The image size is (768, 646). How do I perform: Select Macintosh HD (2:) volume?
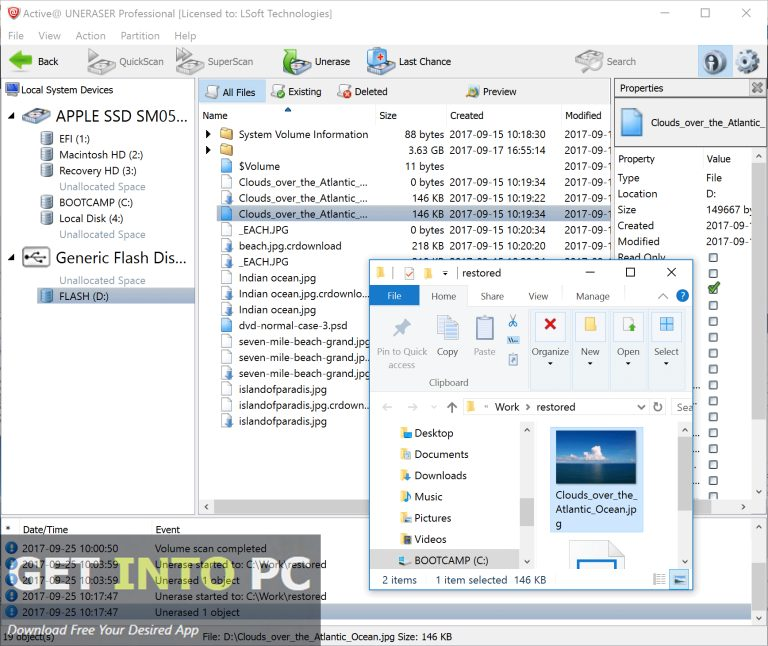100,155
